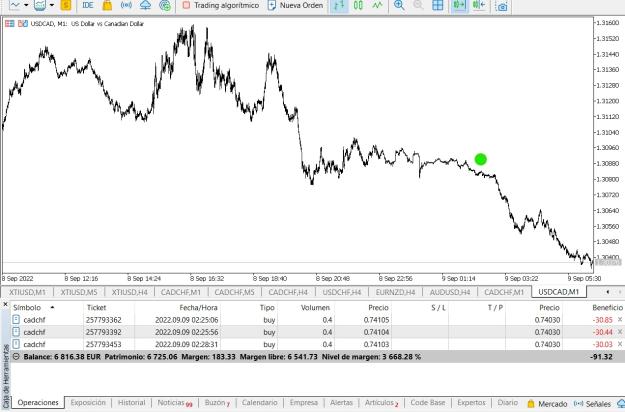Open the Expertos tab

click(x=472, y=402)
